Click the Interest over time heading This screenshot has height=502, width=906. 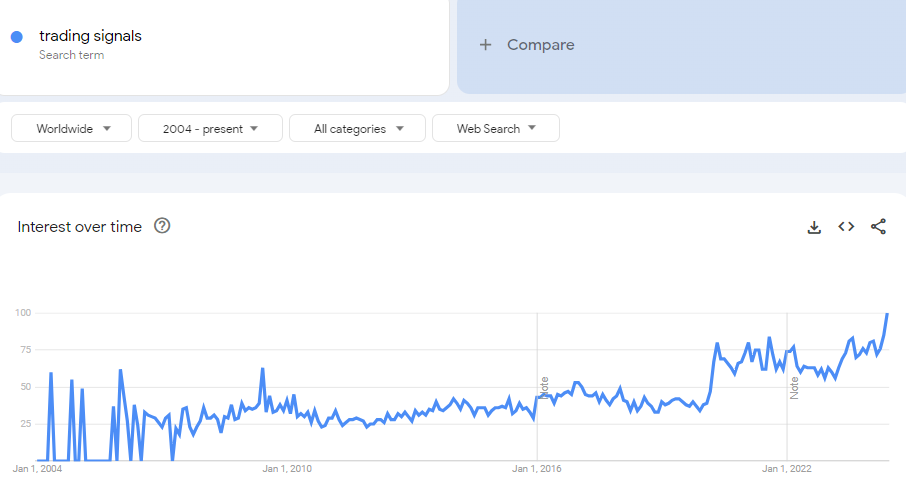coord(80,227)
